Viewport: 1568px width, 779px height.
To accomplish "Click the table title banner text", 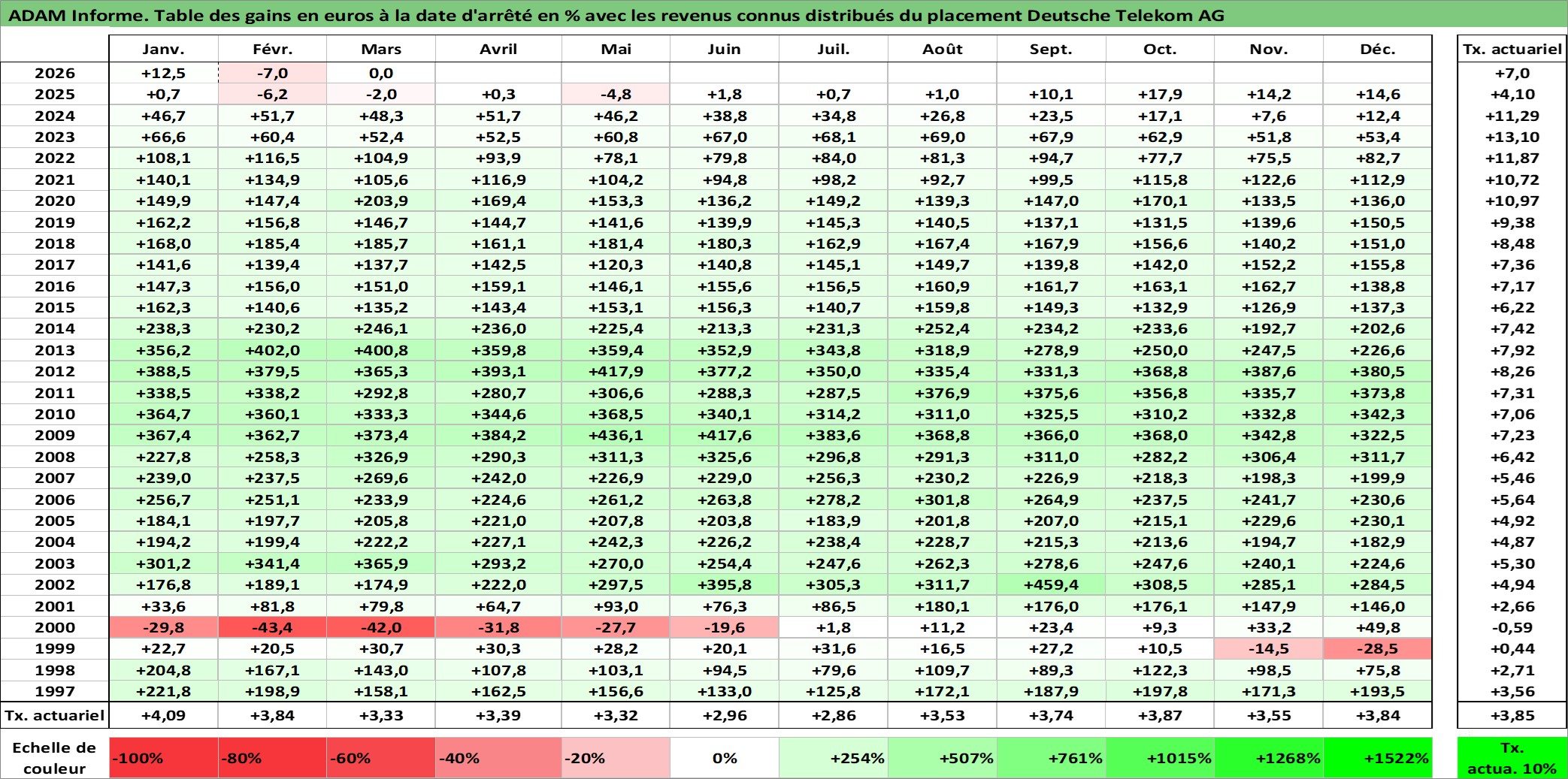I will point(616,15).
